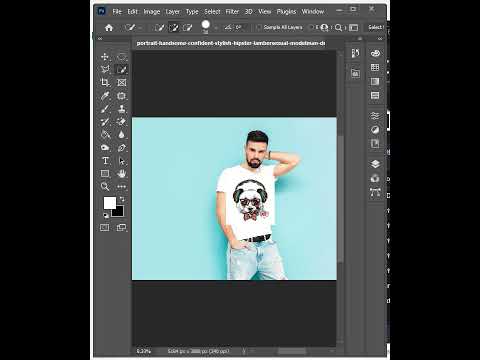
Task: Open the File menu
Action: (117, 12)
